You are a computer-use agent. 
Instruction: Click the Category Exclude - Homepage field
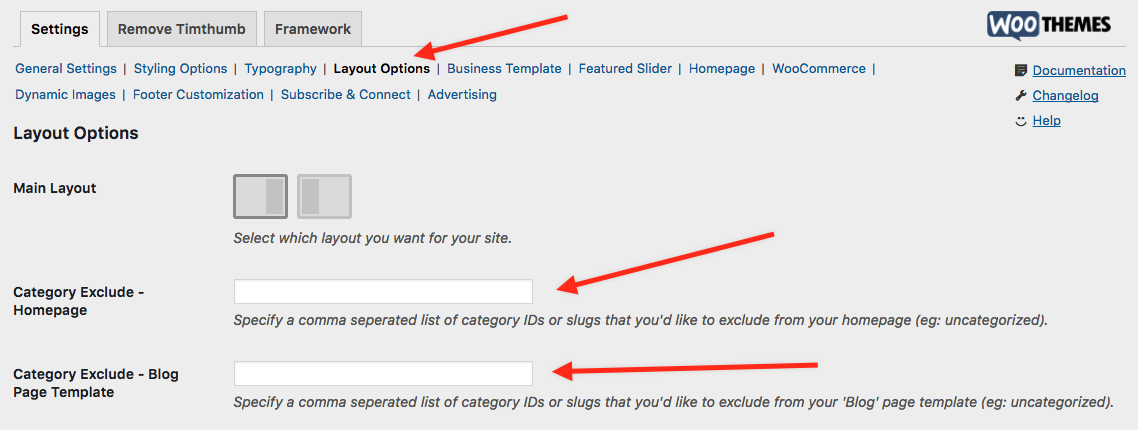tap(383, 291)
